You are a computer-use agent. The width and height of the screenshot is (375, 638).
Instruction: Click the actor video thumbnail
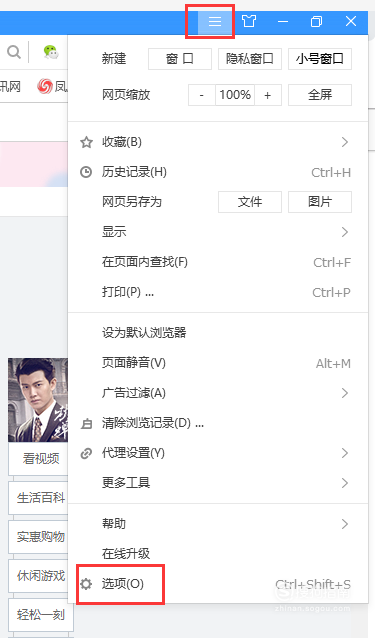coord(38,400)
